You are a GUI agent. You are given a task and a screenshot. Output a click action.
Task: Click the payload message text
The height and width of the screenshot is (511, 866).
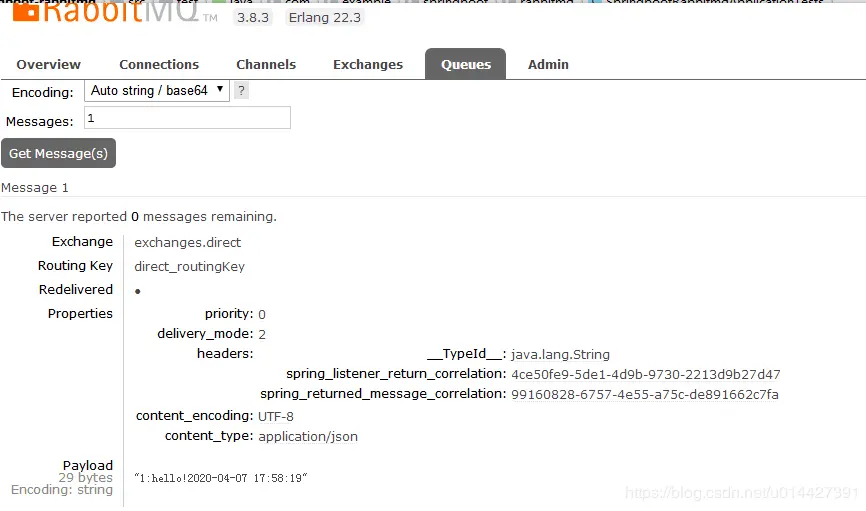[x=220, y=478]
